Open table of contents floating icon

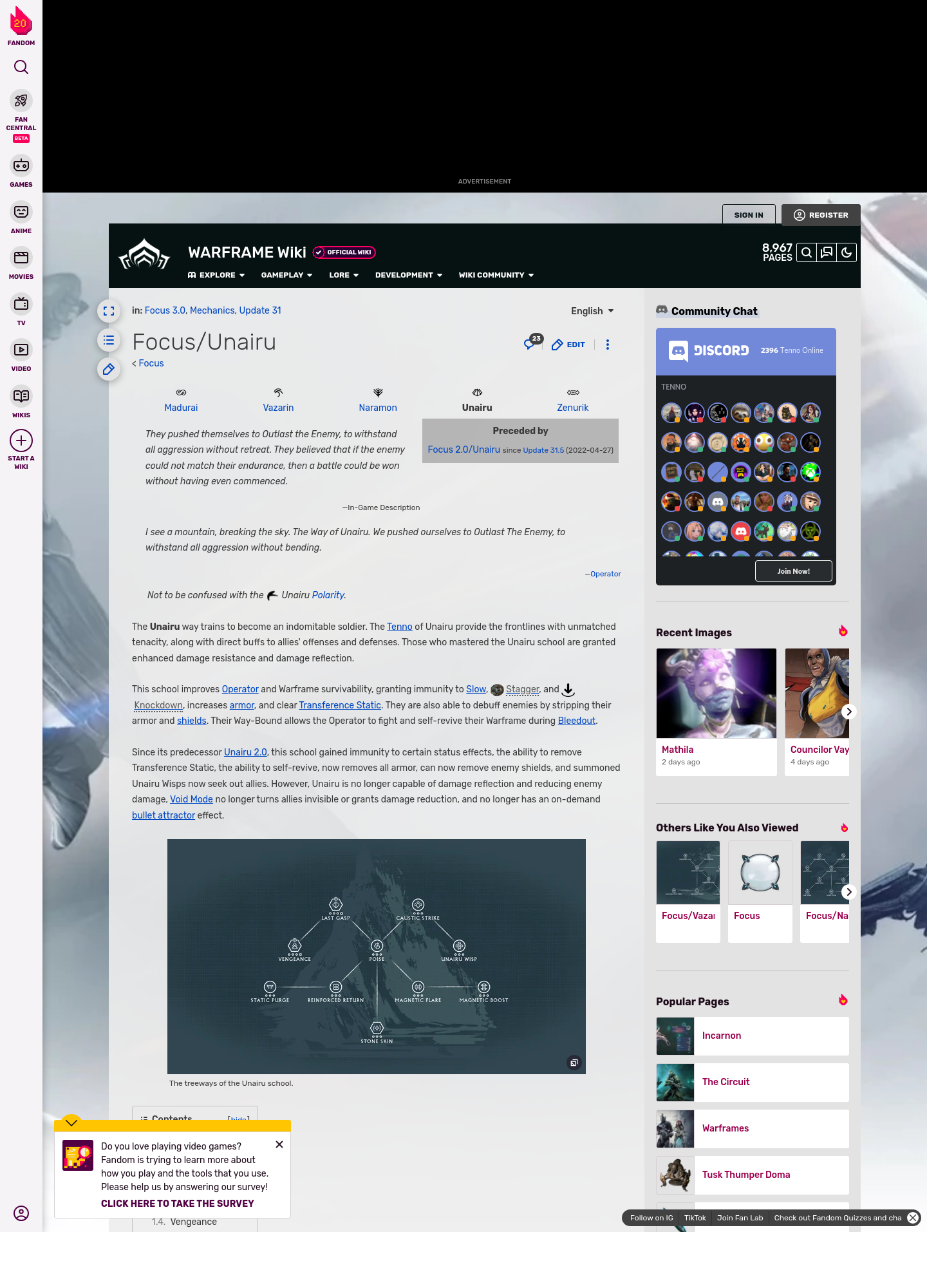coord(109,340)
